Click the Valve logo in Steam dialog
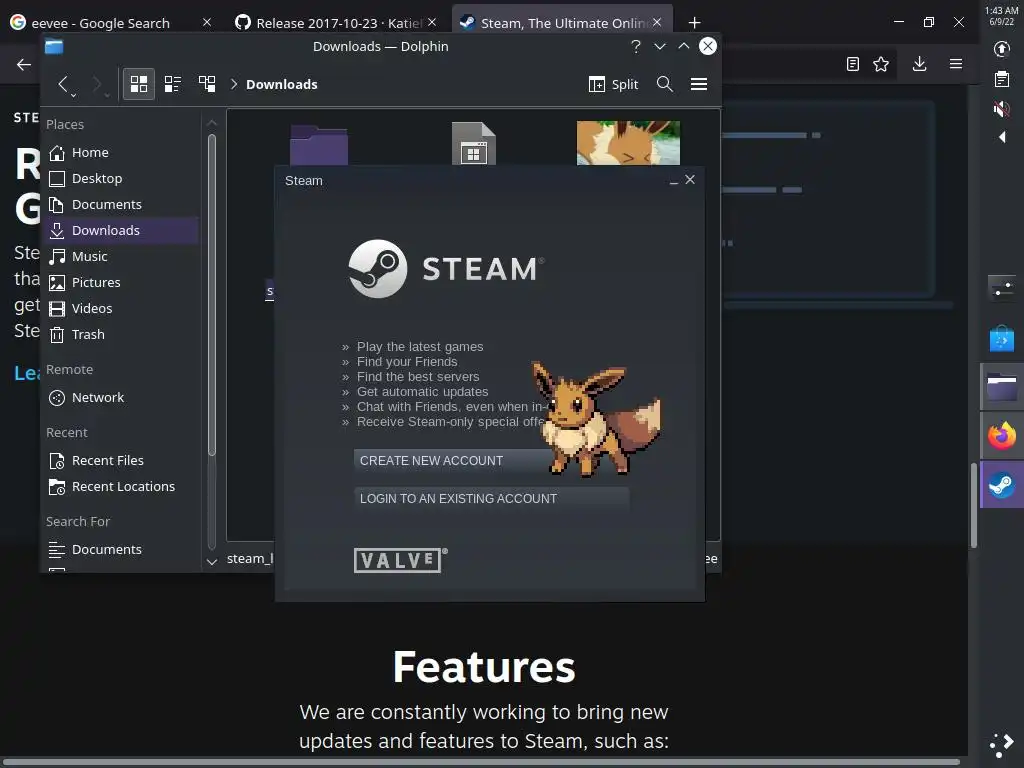This screenshot has width=1024, height=768. pos(400,560)
